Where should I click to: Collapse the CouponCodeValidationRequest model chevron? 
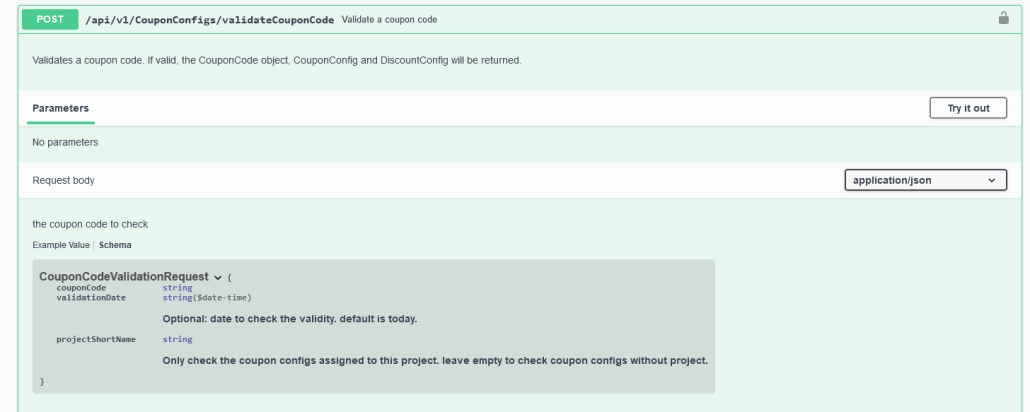(x=218, y=278)
